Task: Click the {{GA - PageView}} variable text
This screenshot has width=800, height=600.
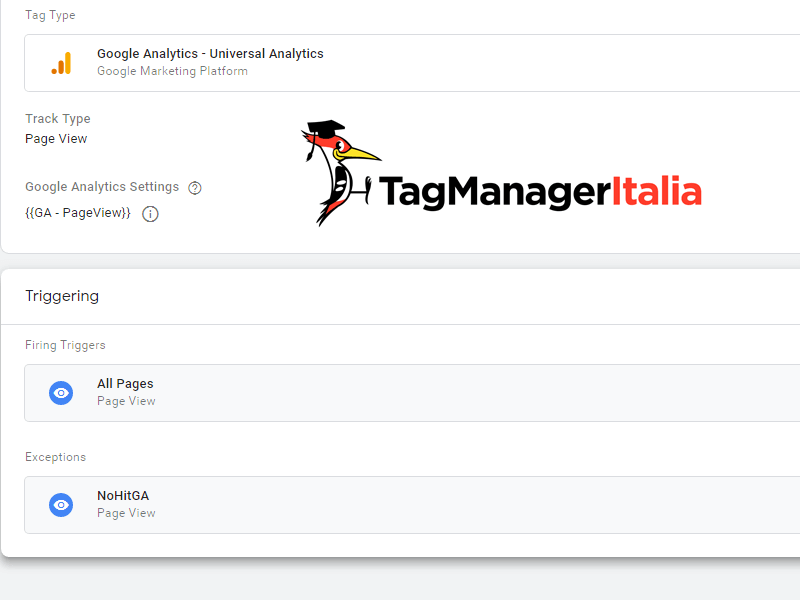Action: point(78,213)
